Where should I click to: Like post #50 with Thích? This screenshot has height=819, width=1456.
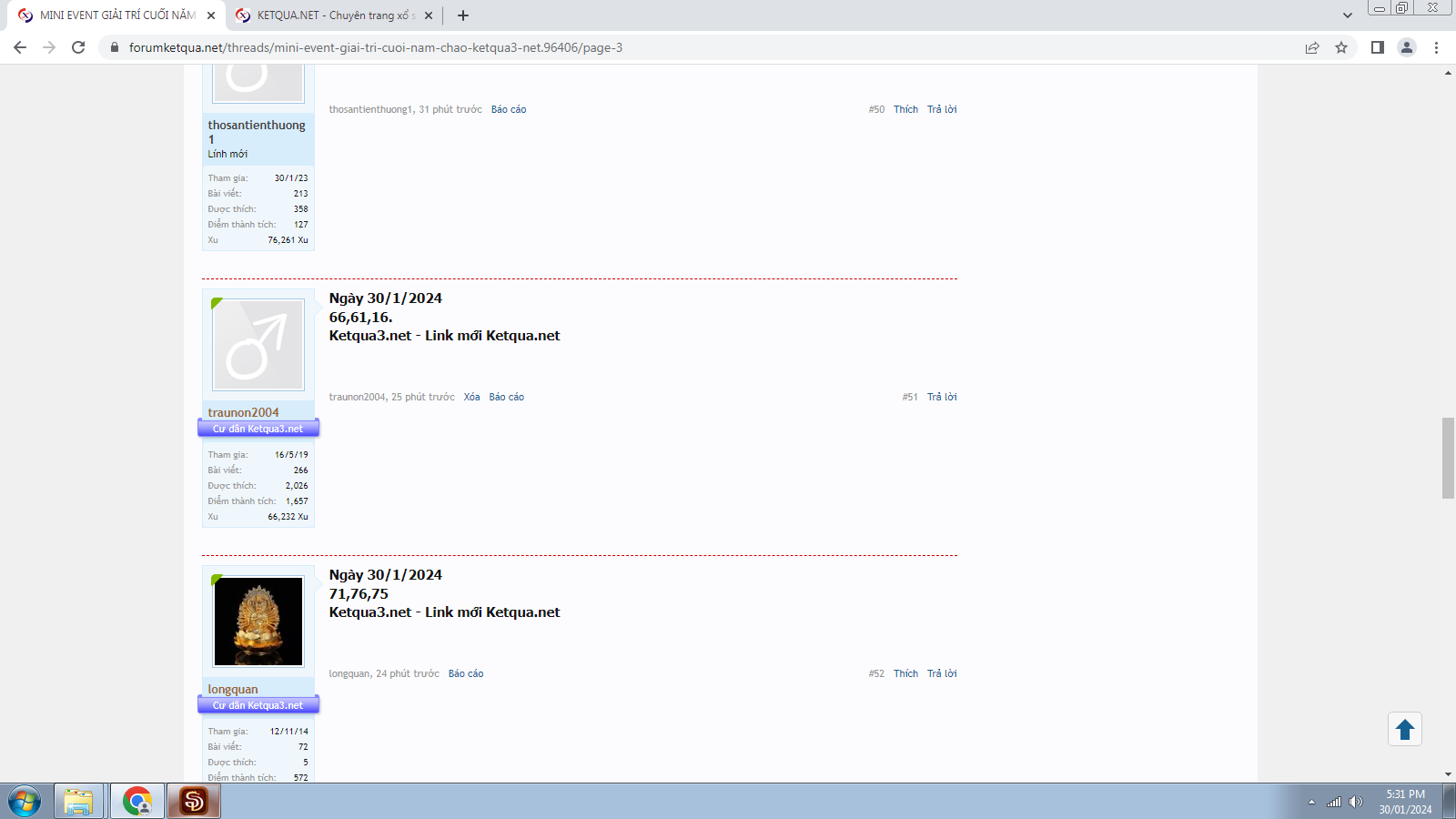click(905, 109)
